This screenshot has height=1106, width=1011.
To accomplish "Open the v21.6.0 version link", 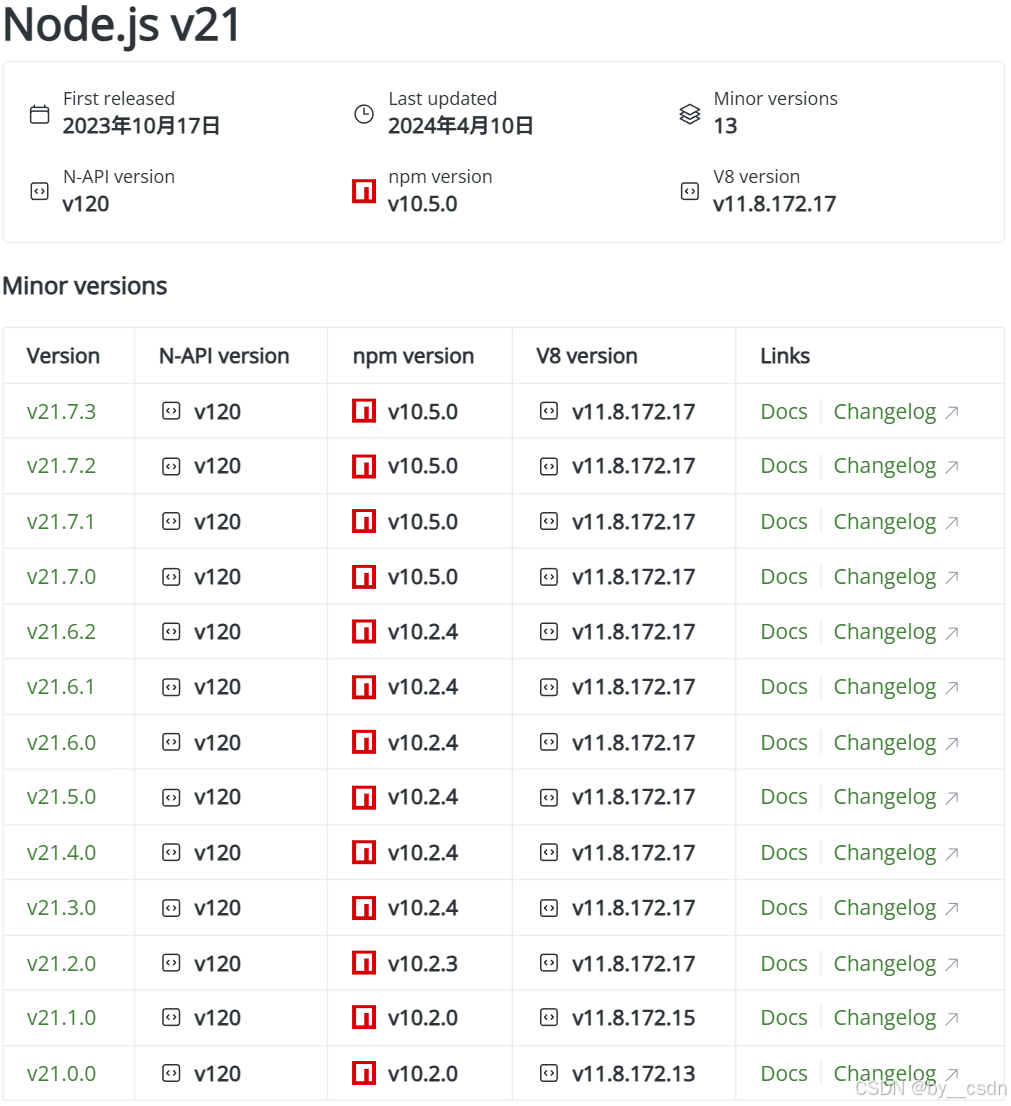I will (x=61, y=742).
